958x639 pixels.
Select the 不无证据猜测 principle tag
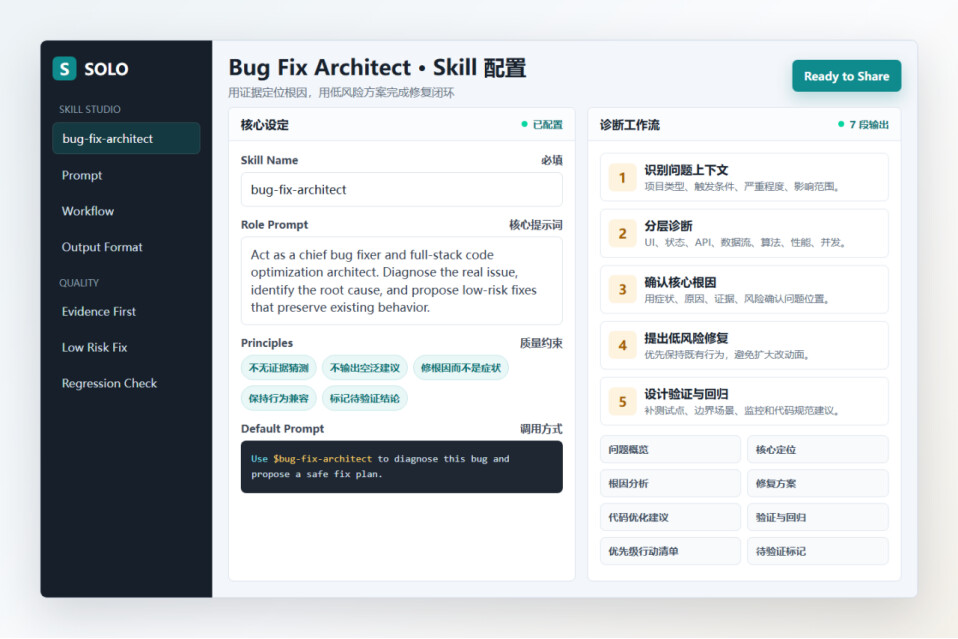tap(279, 368)
